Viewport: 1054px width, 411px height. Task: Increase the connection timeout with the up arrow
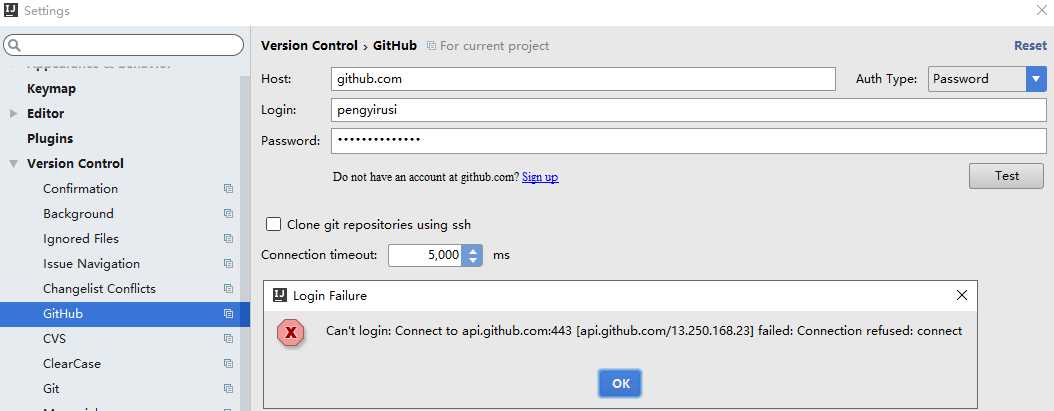click(x=473, y=250)
